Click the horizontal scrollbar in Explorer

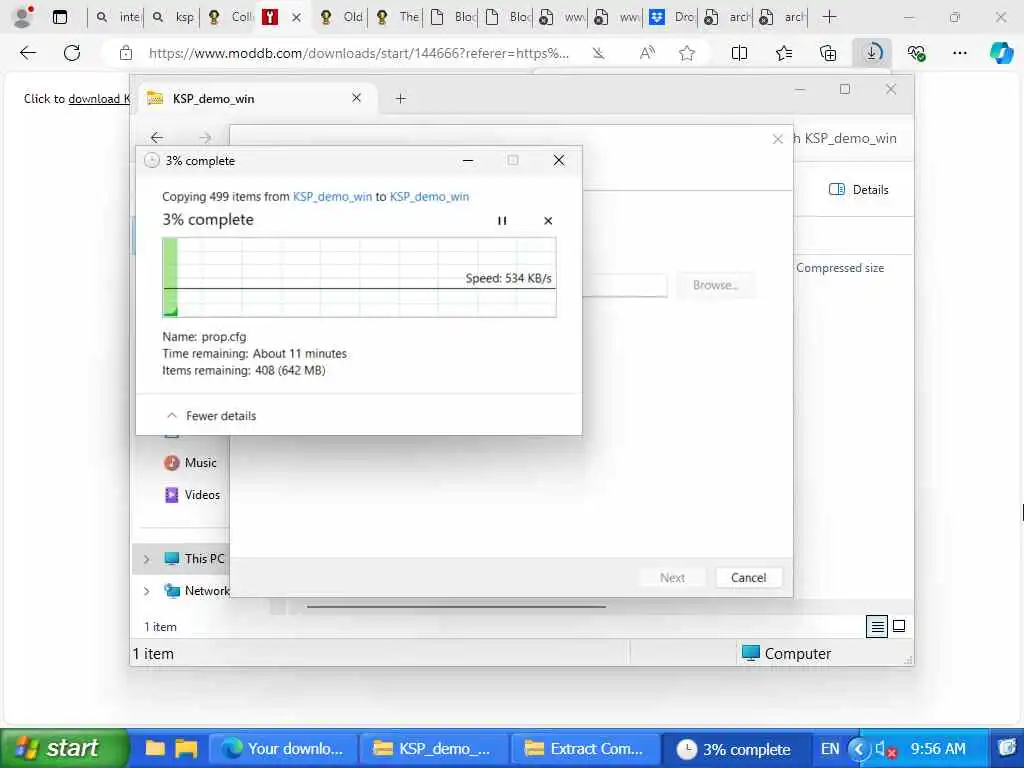point(456,607)
